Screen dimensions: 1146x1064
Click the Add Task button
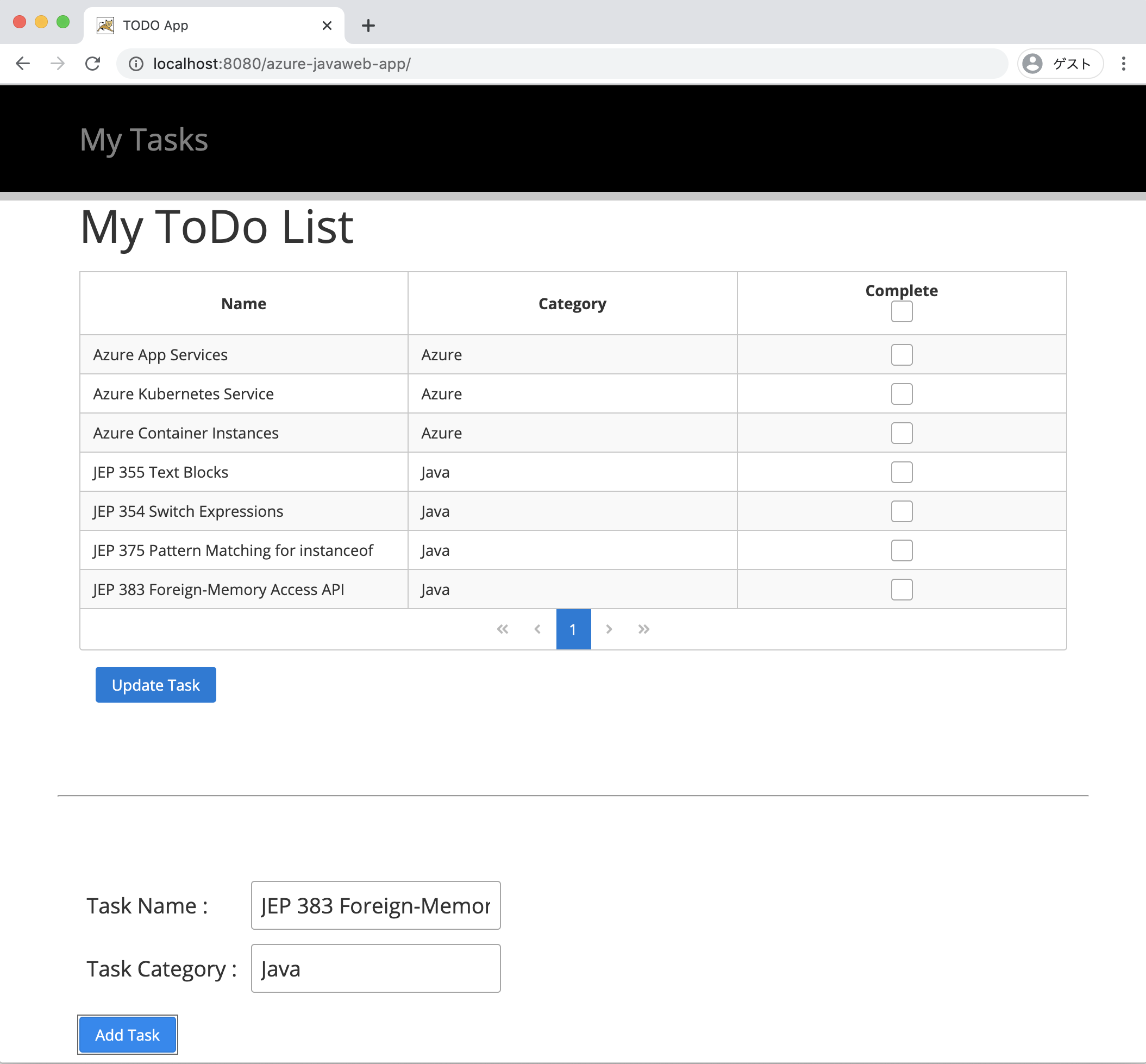128,1035
